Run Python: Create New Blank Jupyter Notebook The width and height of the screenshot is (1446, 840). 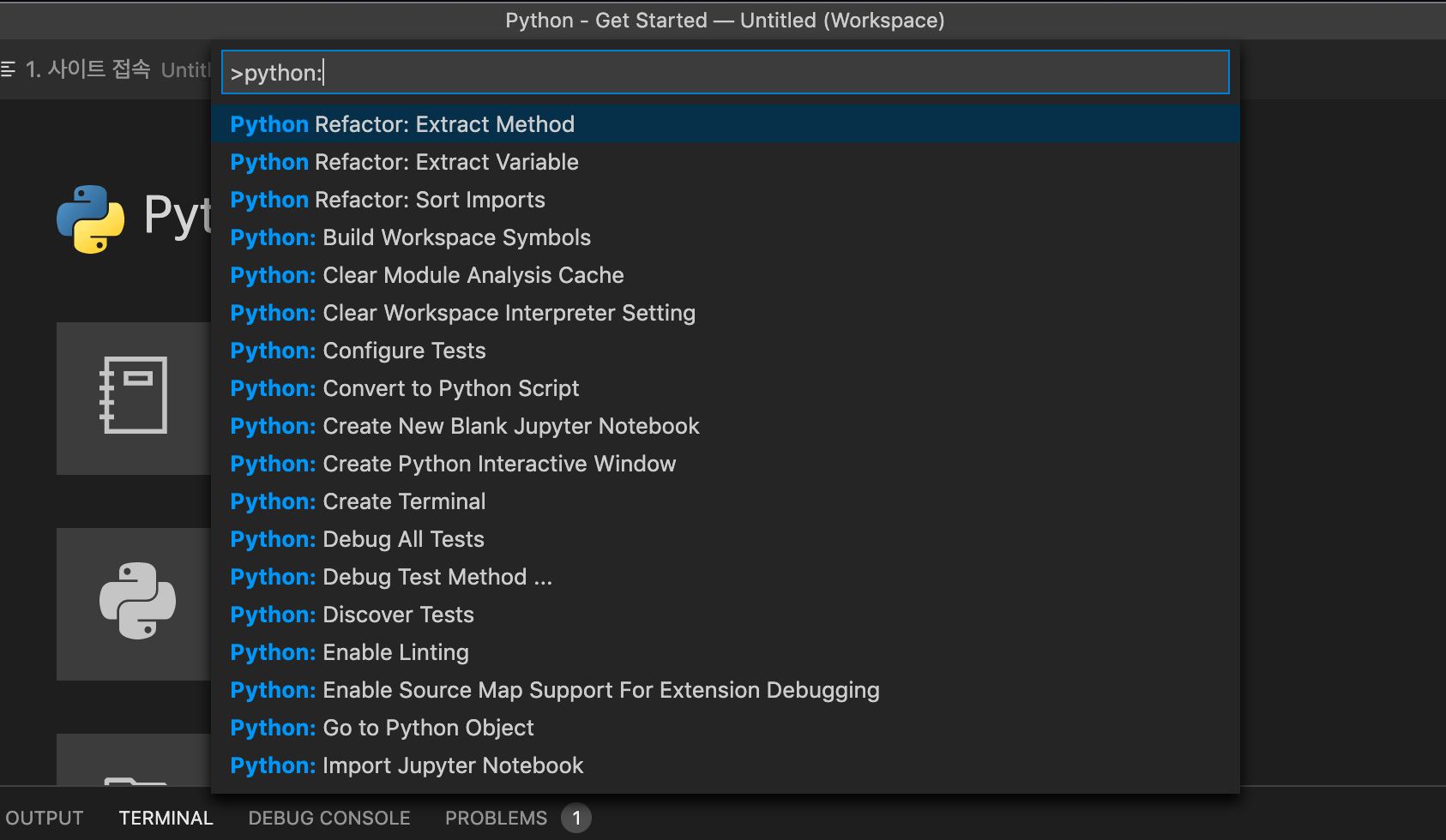(725, 426)
